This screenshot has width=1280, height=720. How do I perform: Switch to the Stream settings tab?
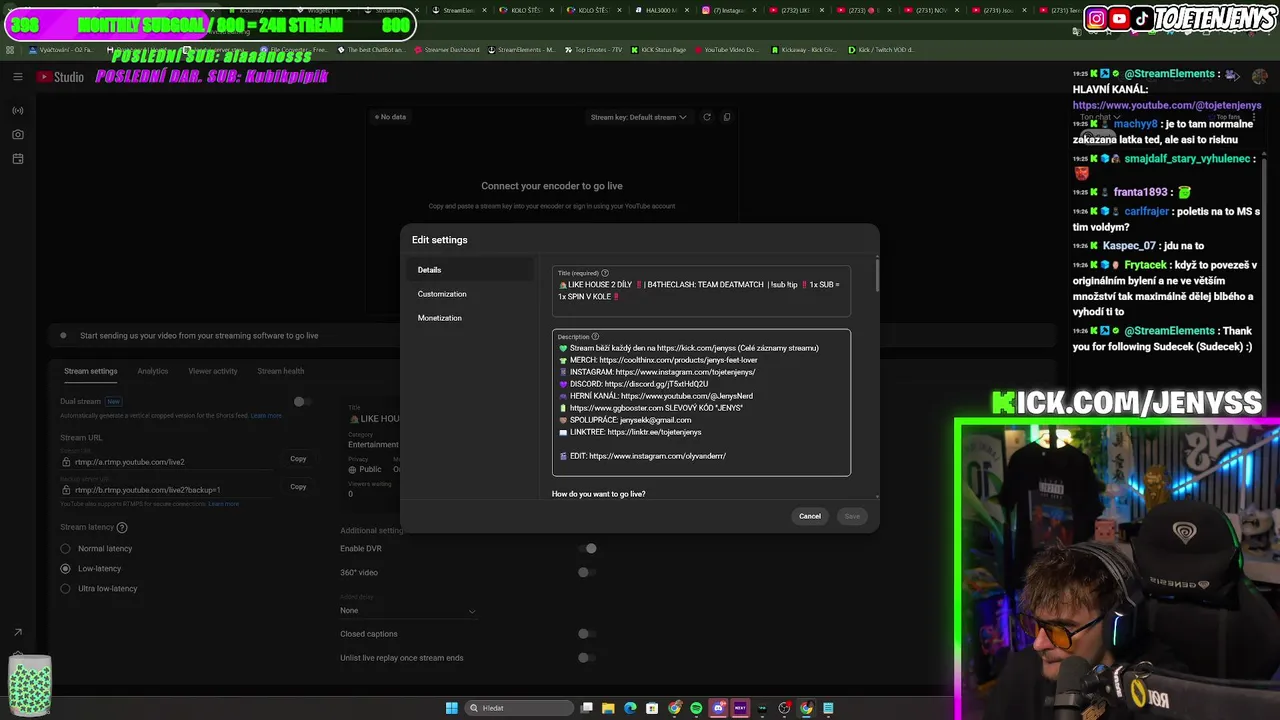[x=91, y=371]
